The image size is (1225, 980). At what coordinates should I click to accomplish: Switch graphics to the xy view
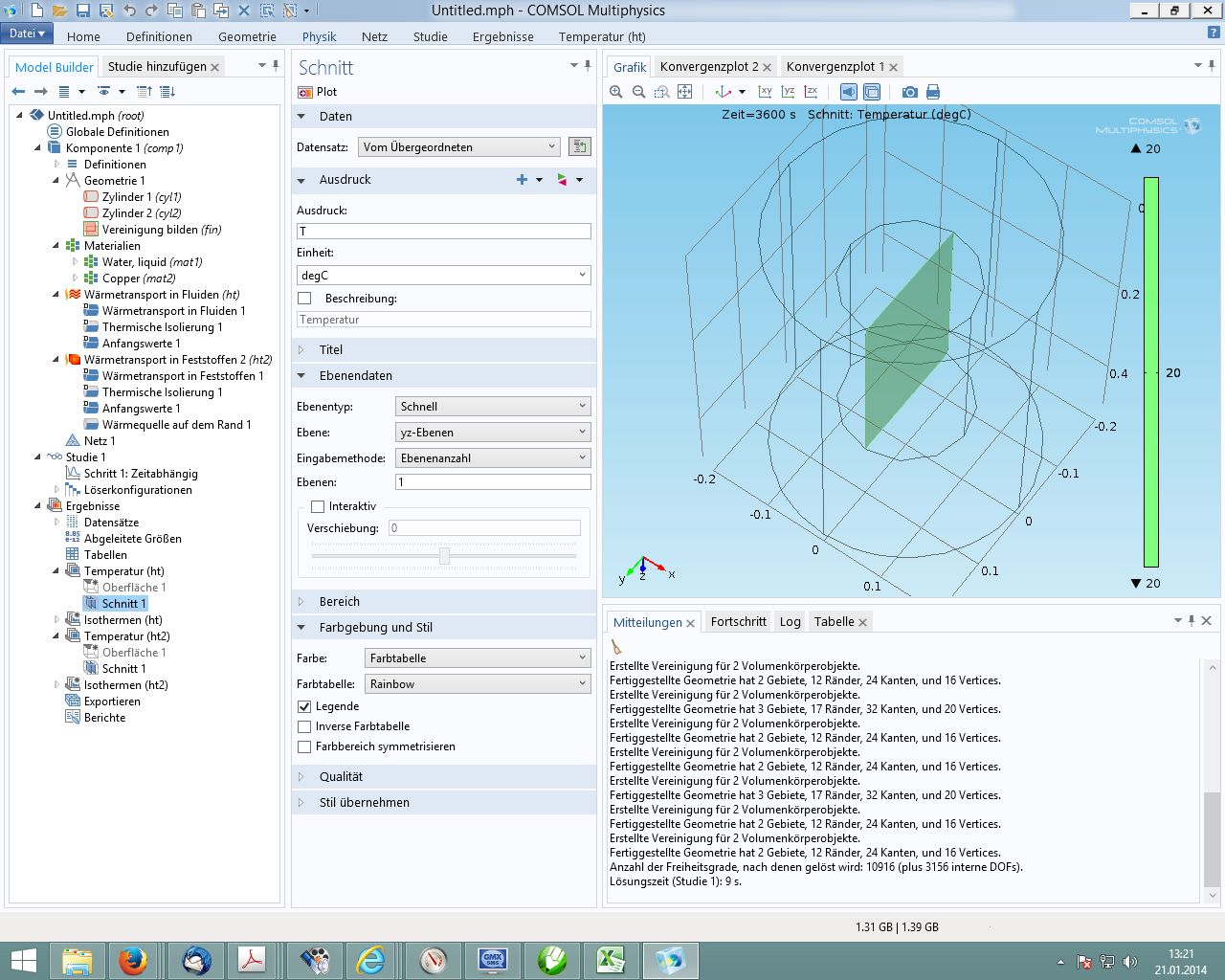click(765, 92)
